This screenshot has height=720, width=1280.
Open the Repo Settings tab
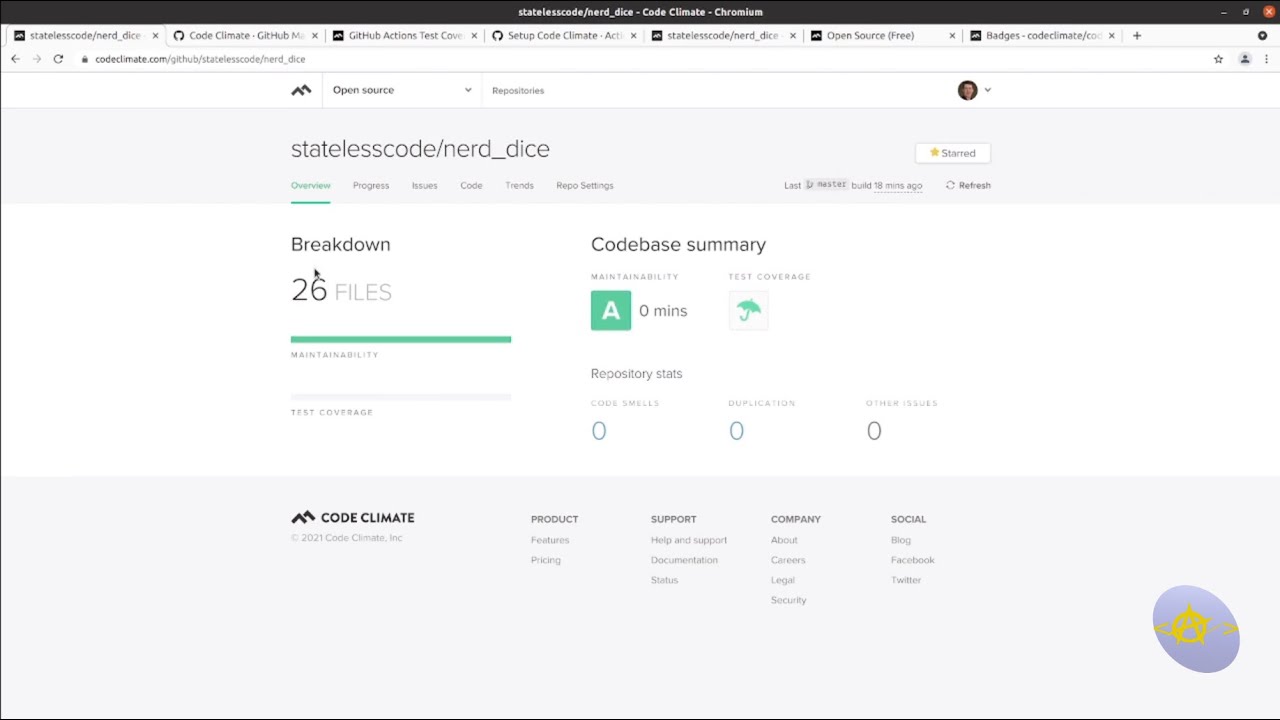pyautogui.click(x=585, y=185)
